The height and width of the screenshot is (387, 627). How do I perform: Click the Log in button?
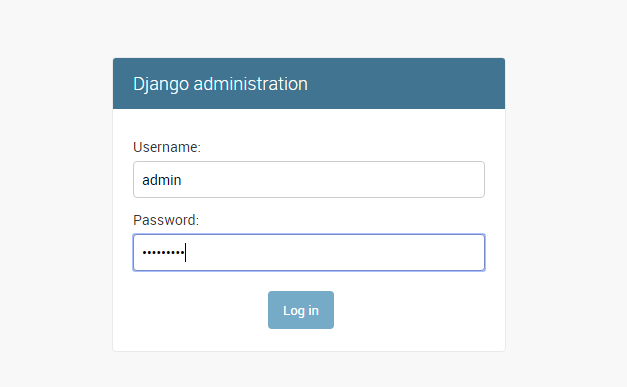tap(301, 310)
